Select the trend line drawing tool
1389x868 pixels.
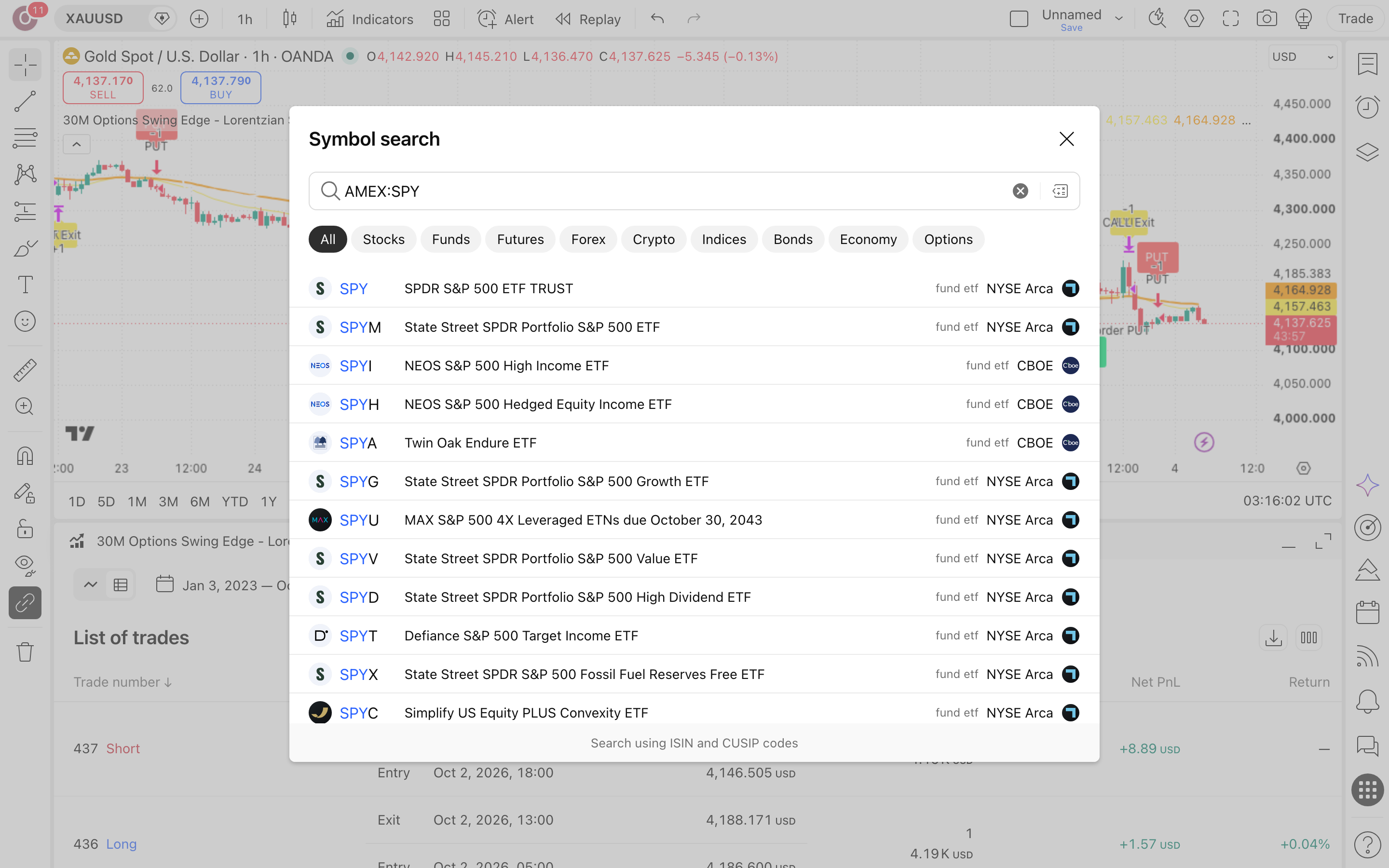click(25, 102)
